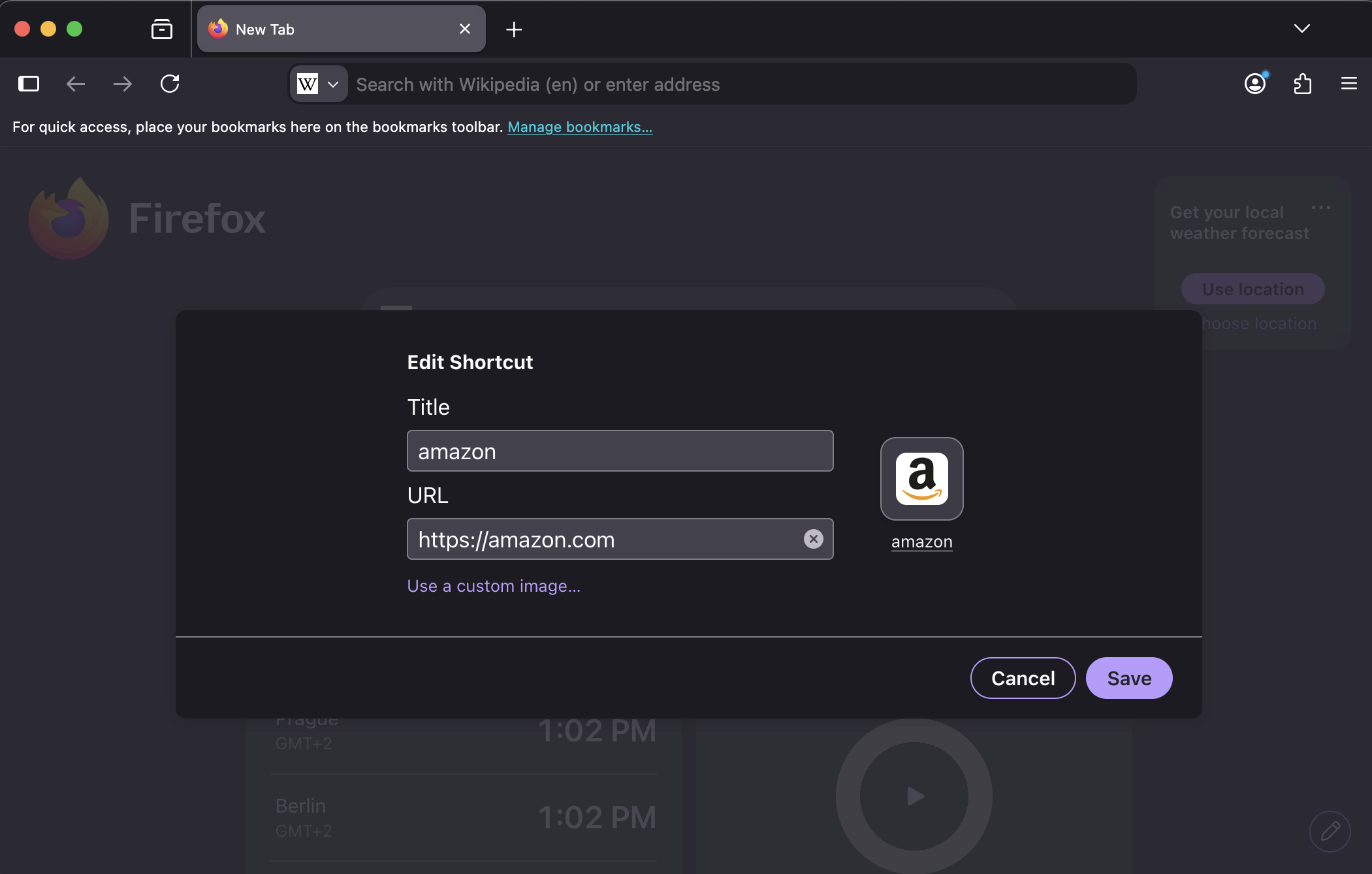List all tabs chevron
1372x874 pixels.
pyautogui.click(x=1302, y=28)
